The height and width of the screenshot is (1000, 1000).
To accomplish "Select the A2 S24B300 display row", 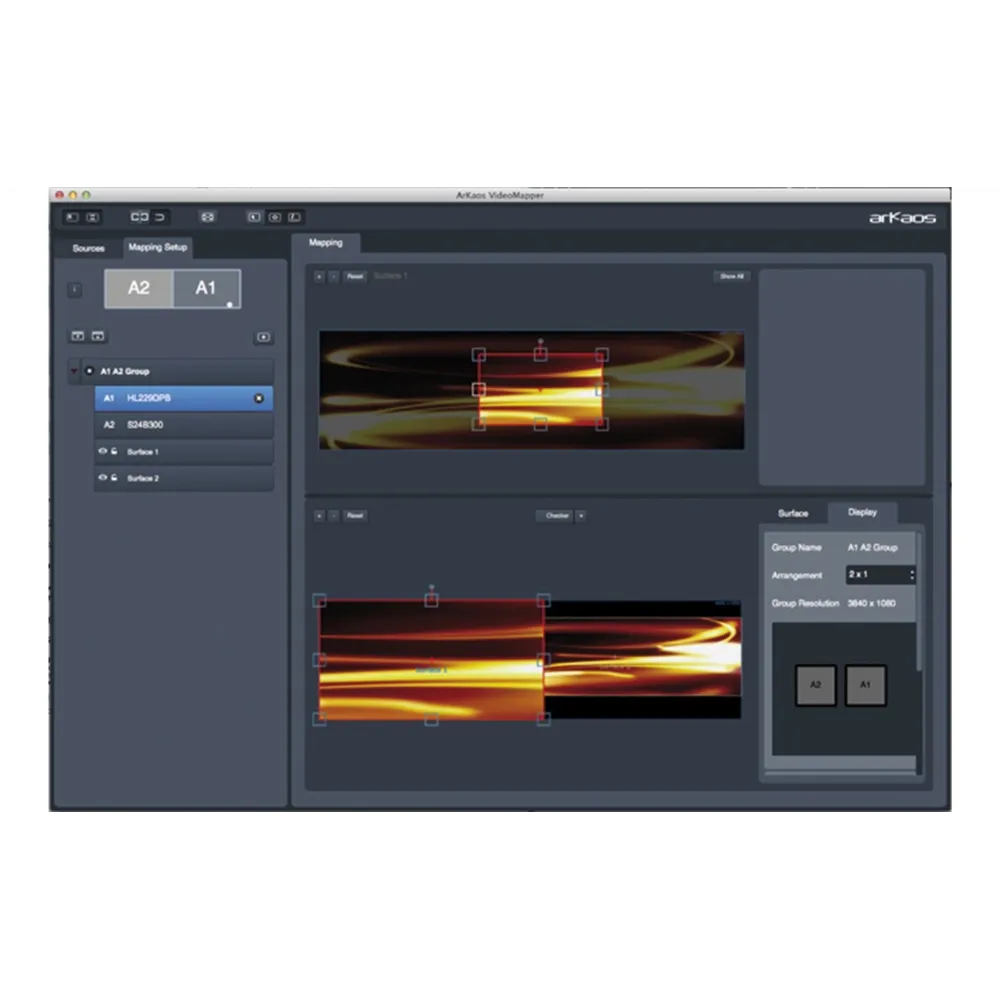I will click(x=183, y=425).
